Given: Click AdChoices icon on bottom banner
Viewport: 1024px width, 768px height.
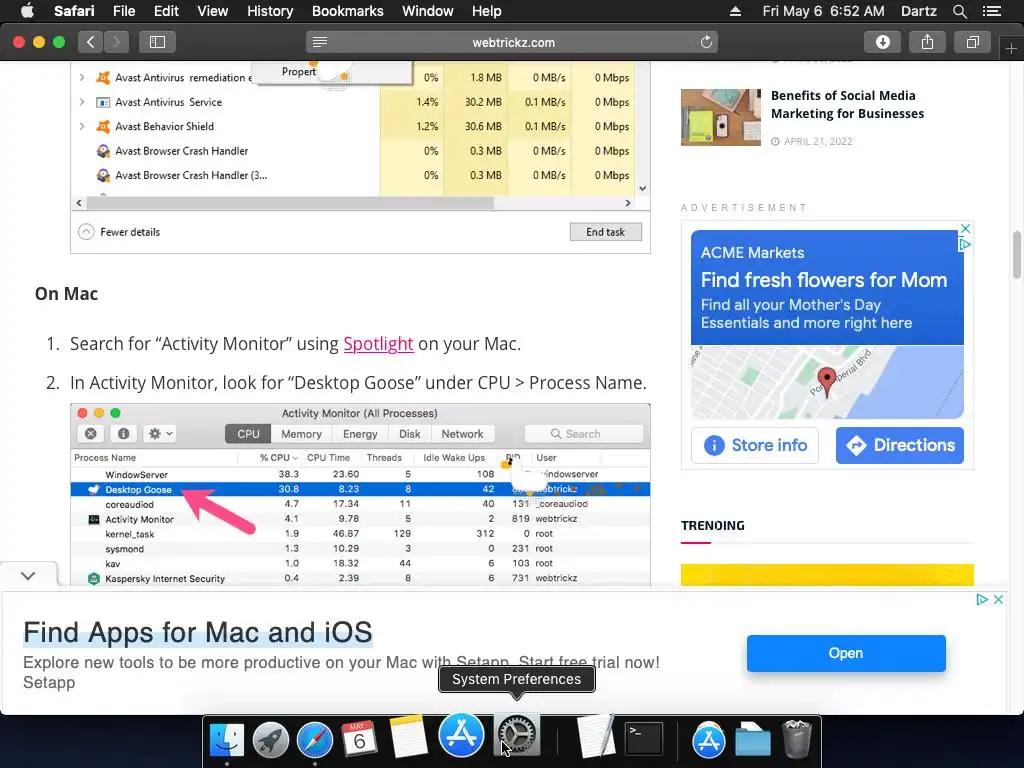Looking at the screenshot, I should tap(982, 600).
